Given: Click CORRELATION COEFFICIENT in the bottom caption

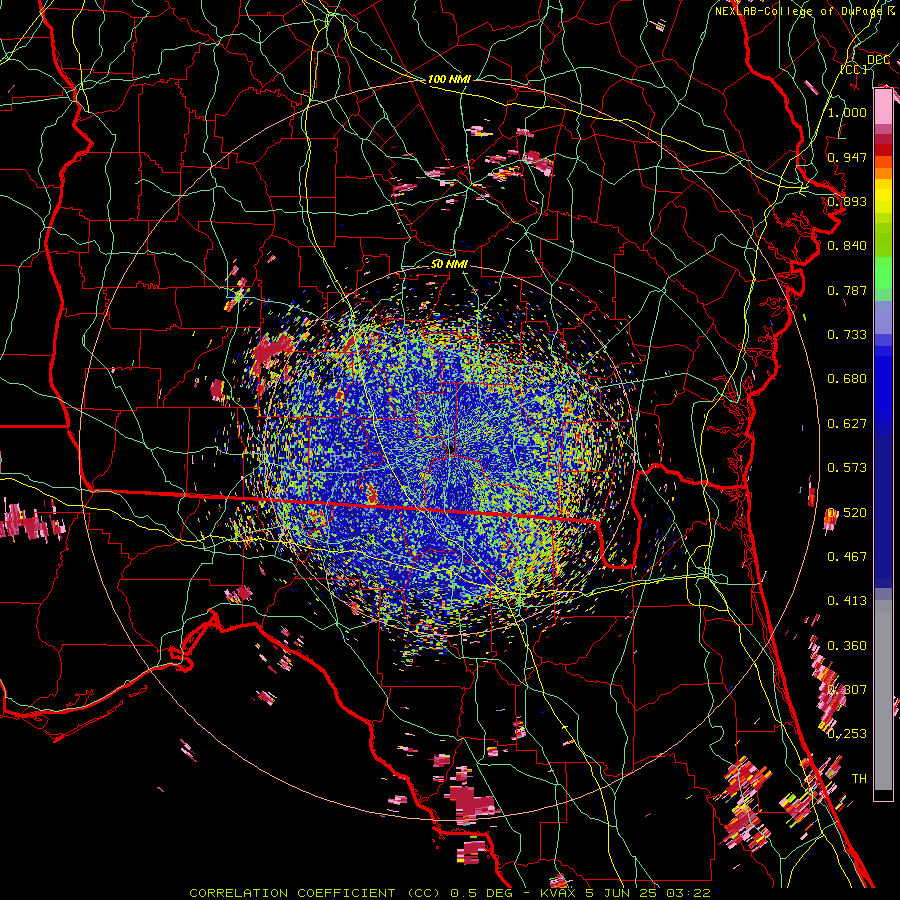Looking at the screenshot, I should (292, 893).
